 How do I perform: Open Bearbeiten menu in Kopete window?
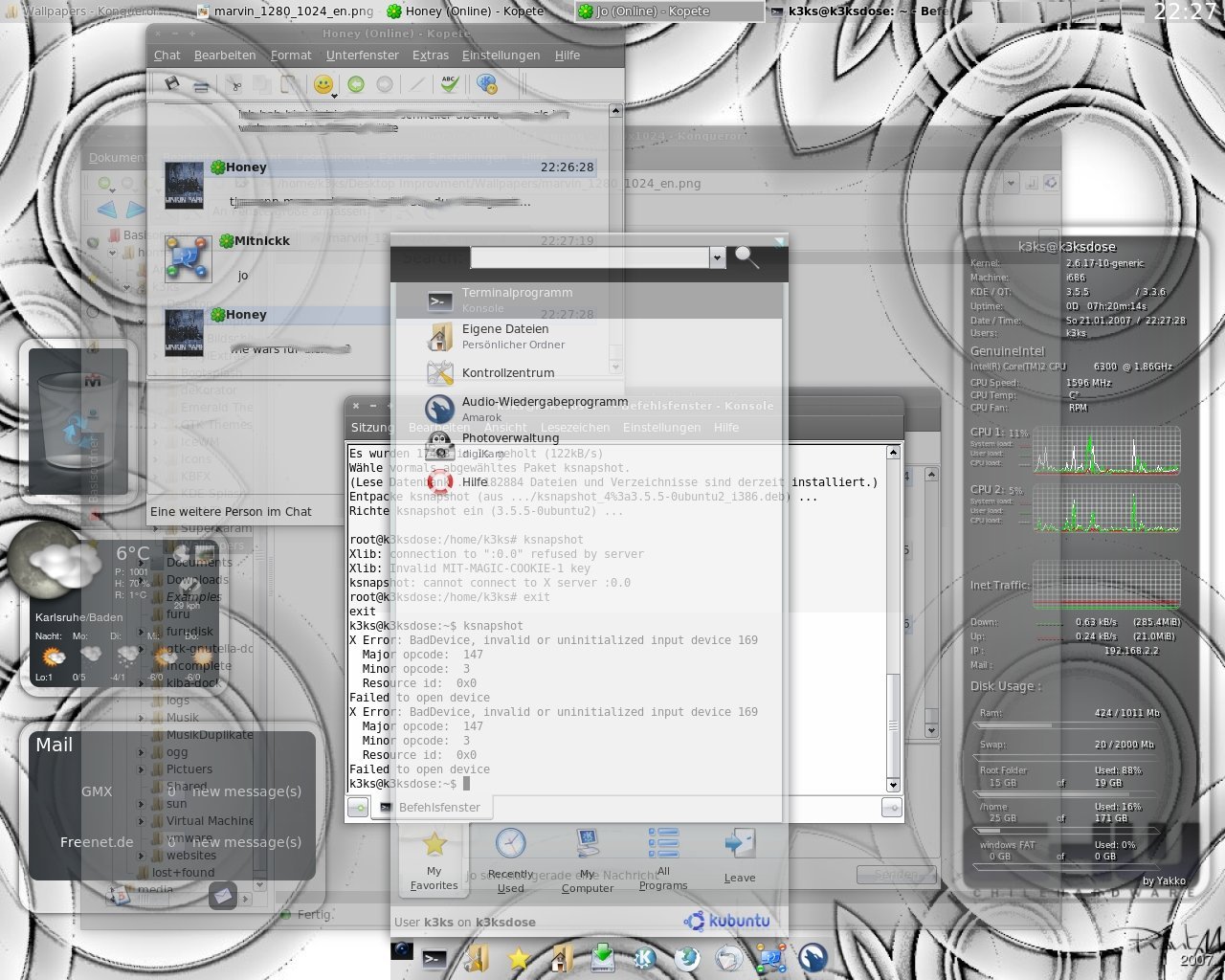(225, 56)
